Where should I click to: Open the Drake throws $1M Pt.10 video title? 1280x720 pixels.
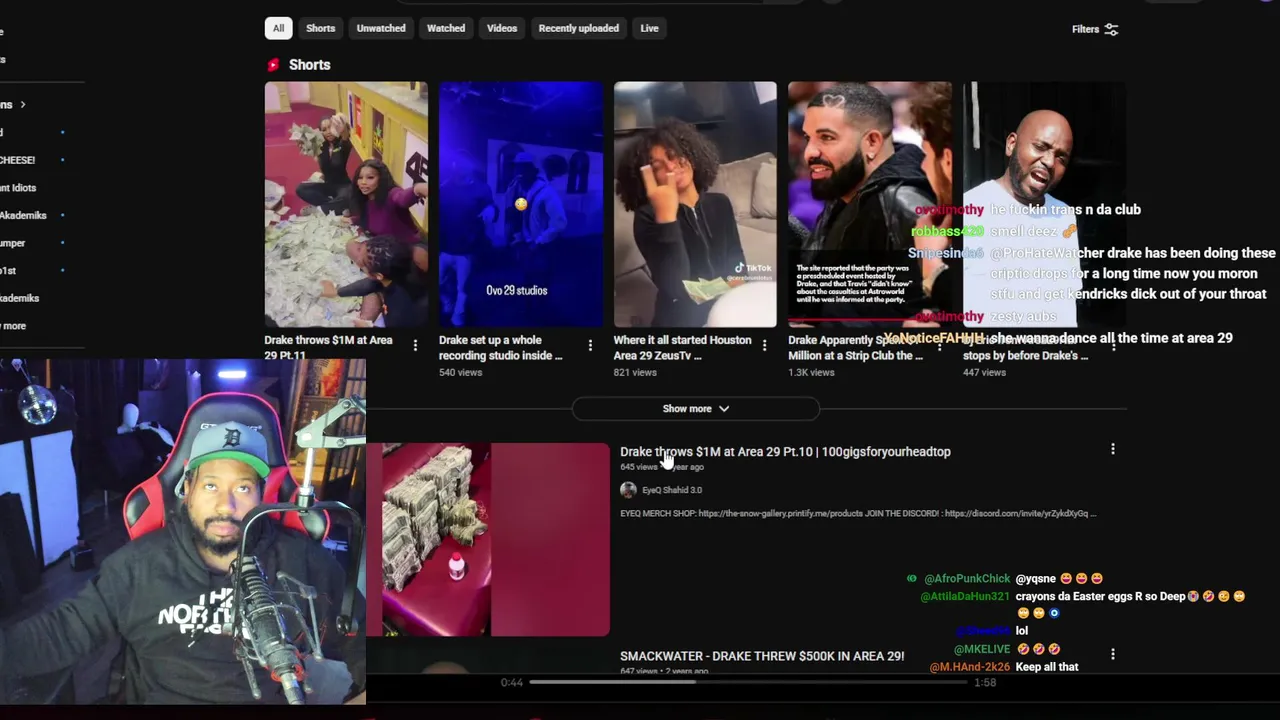point(785,452)
